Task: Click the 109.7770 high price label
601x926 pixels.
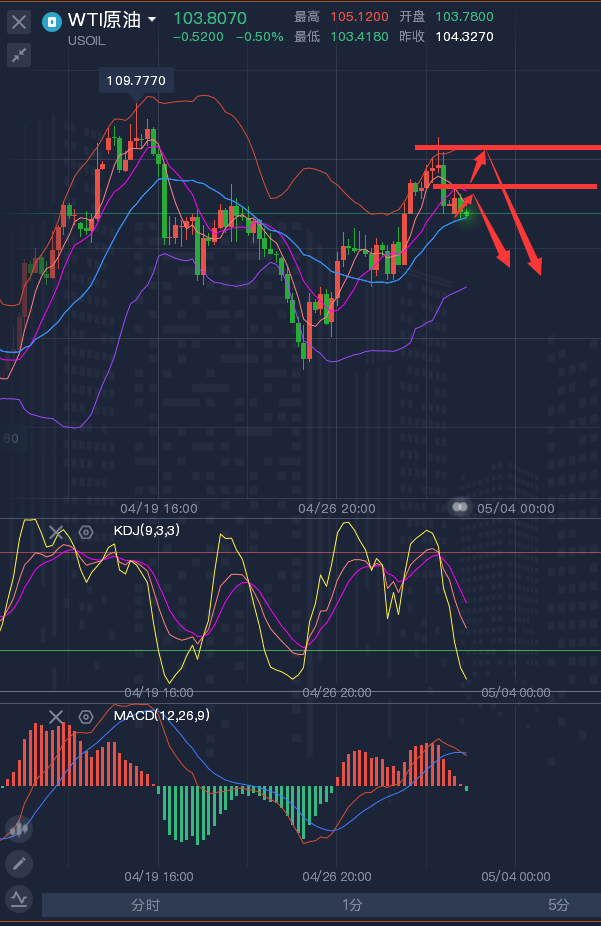Action: click(x=136, y=79)
